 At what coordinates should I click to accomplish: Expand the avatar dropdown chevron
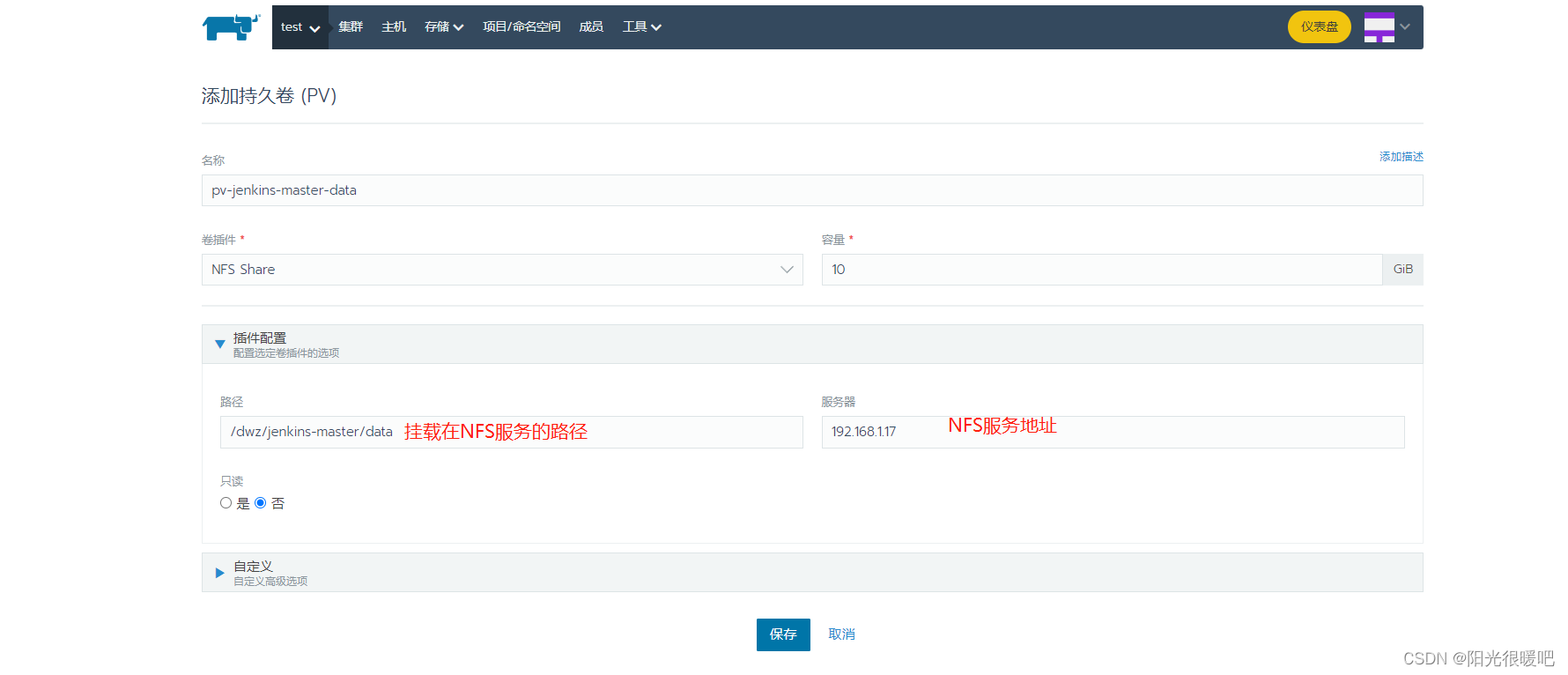(x=1405, y=26)
